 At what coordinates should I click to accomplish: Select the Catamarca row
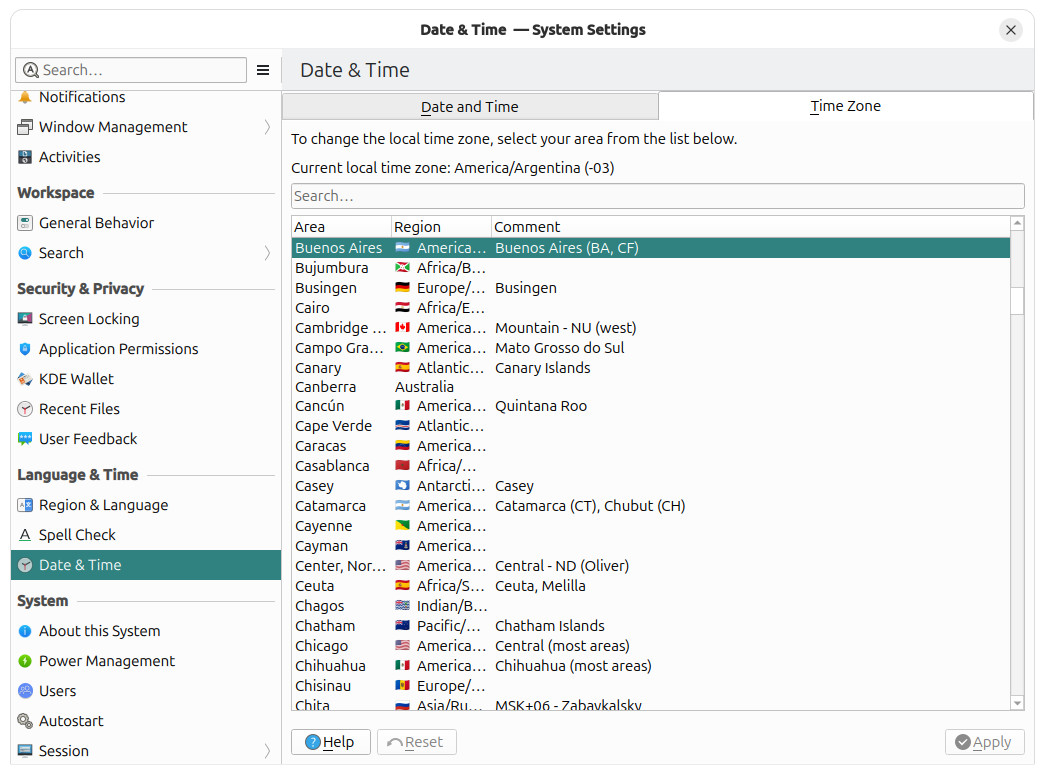point(650,505)
